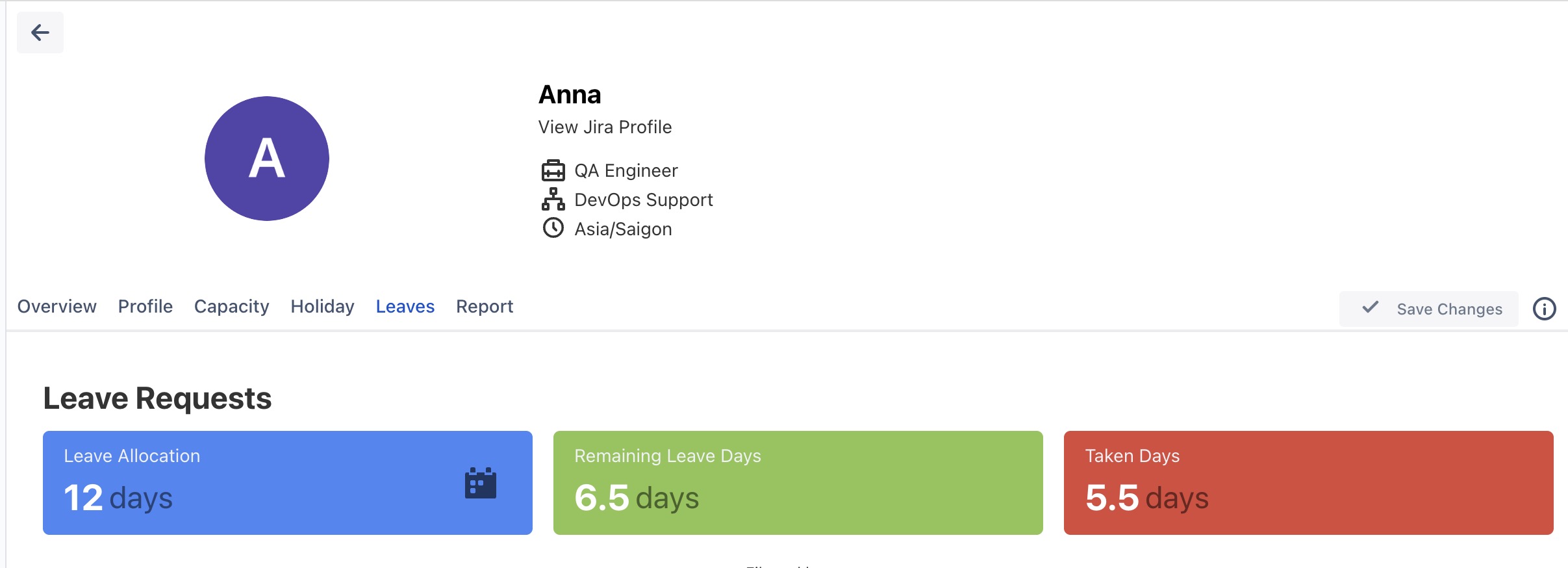Click the info circle icon

(x=1544, y=309)
